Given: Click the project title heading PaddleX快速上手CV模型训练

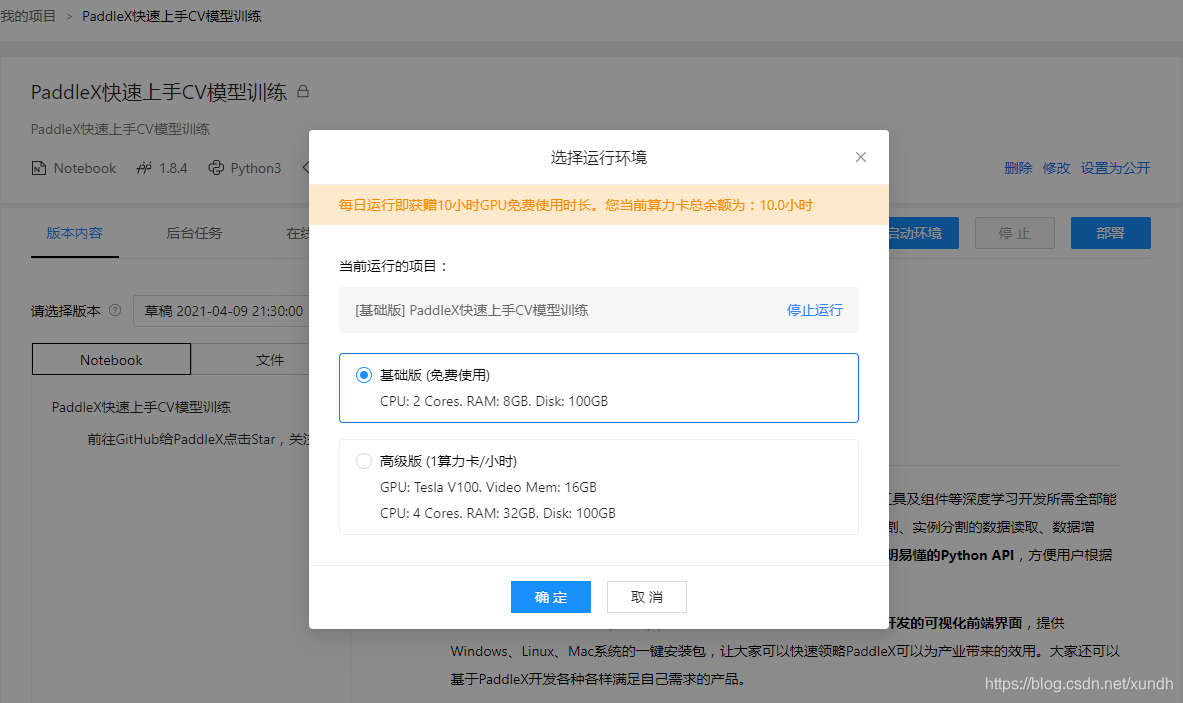Looking at the screenshot, I should (158, 92).
